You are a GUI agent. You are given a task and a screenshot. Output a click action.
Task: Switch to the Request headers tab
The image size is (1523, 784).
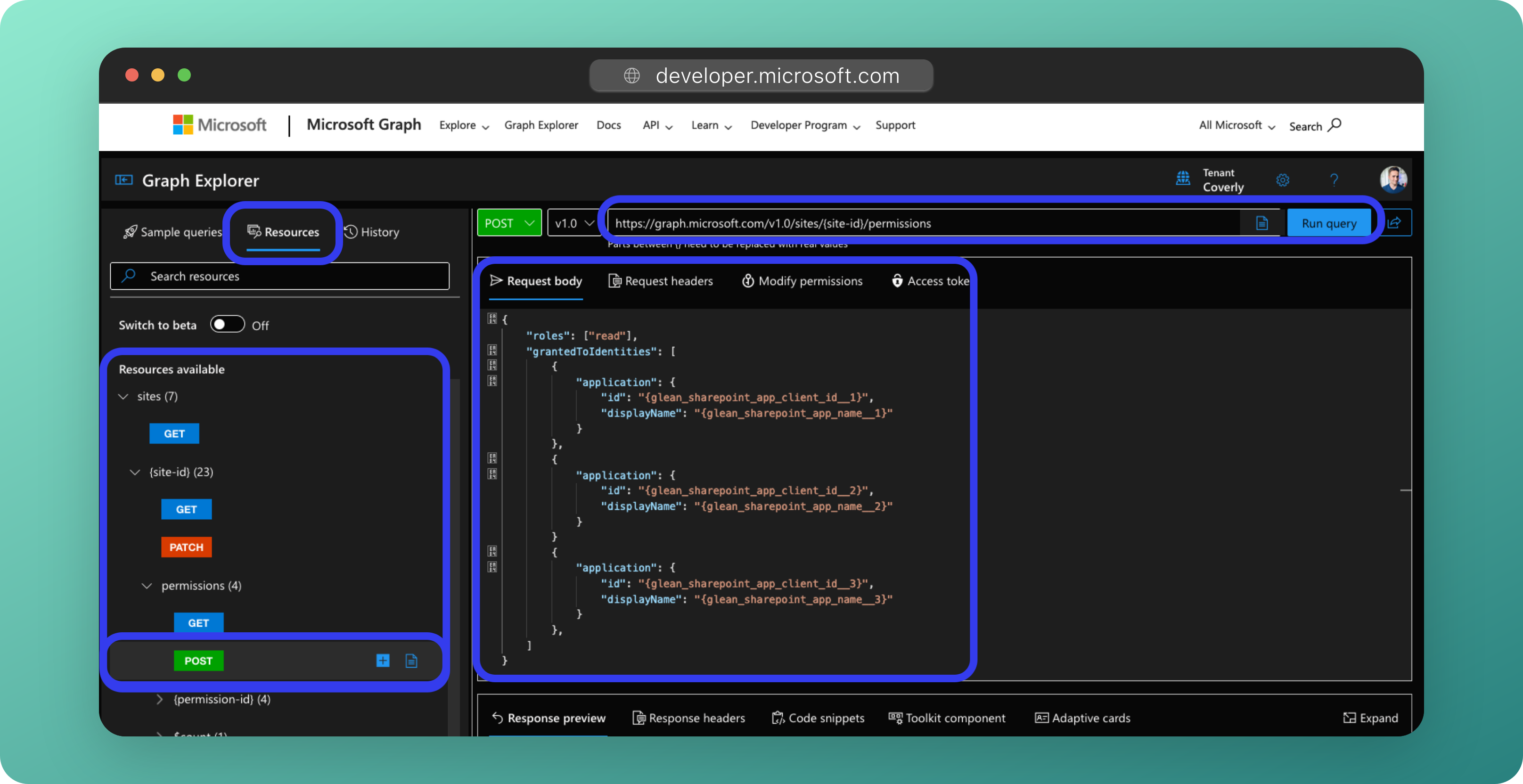pos(660,281)
